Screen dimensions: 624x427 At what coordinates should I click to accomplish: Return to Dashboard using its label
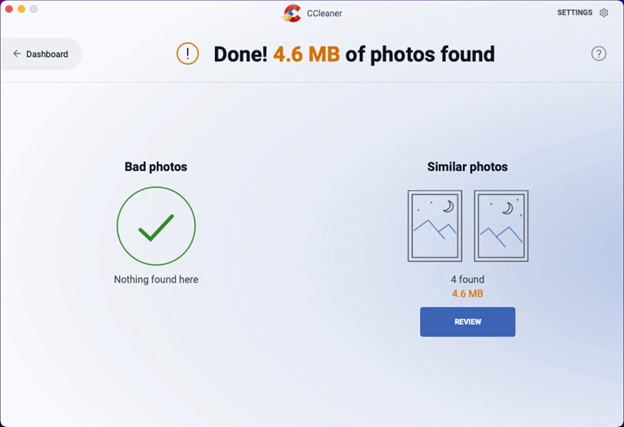coord(47,54)
